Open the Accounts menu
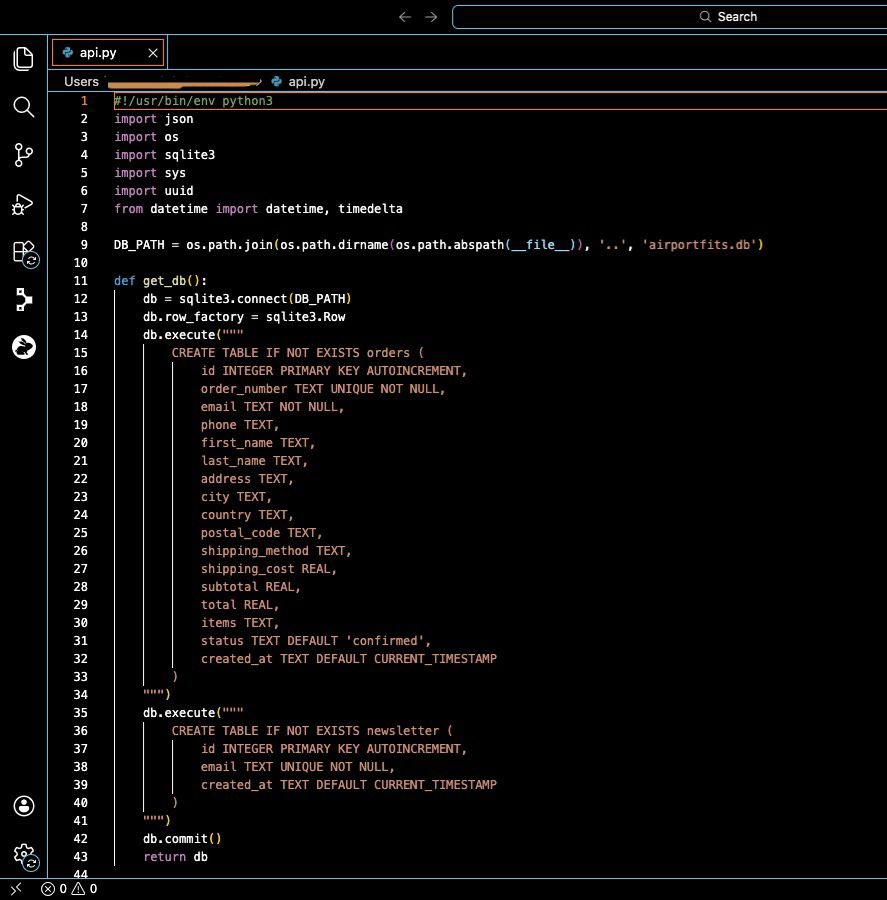The width and height of the screenshot is (887, 900). click(x=24, y=806)
